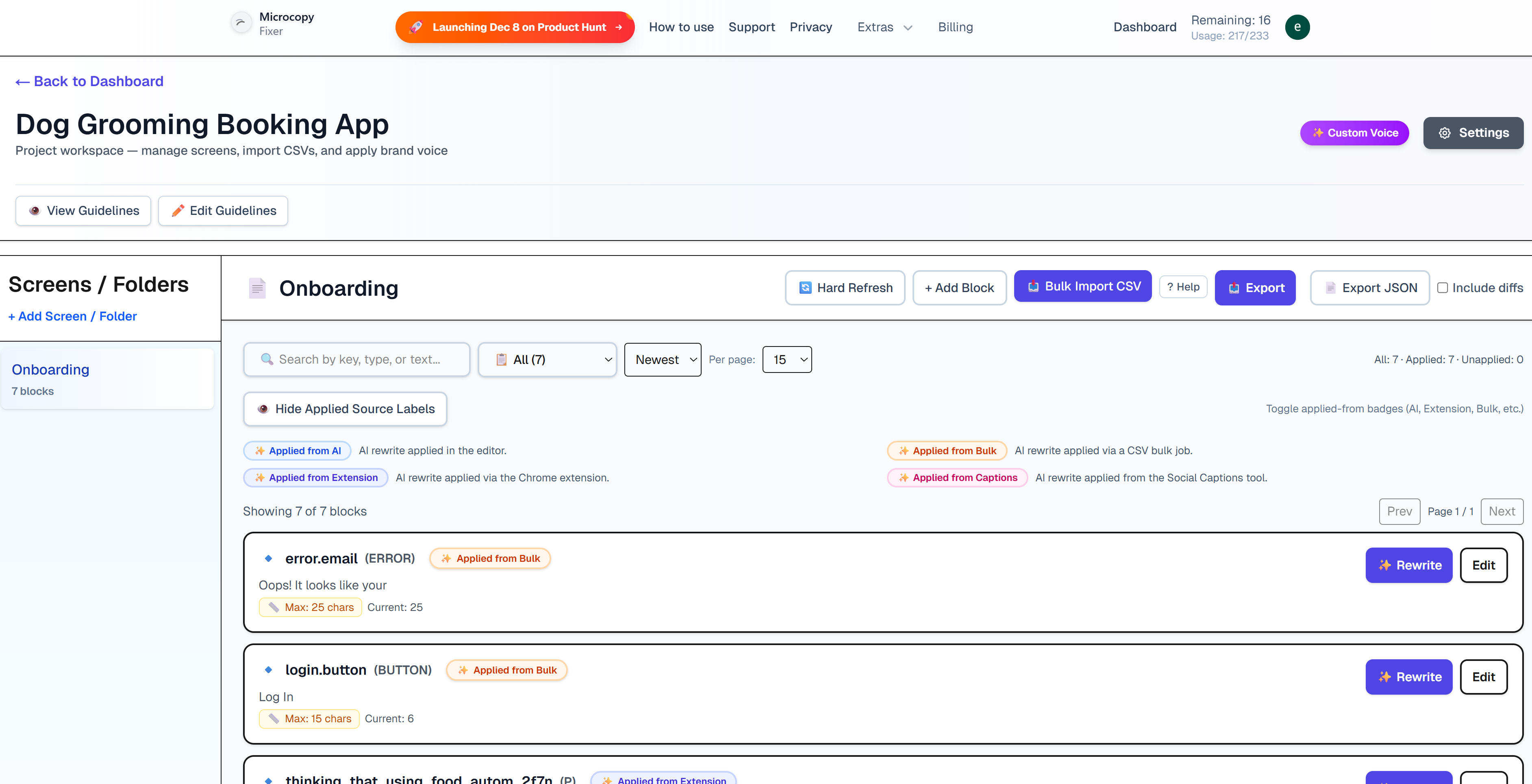1532x784 pixels.
Task: Enable the Include diffs checkbox
Action: pyautogui.click(x=1442, y=288)
